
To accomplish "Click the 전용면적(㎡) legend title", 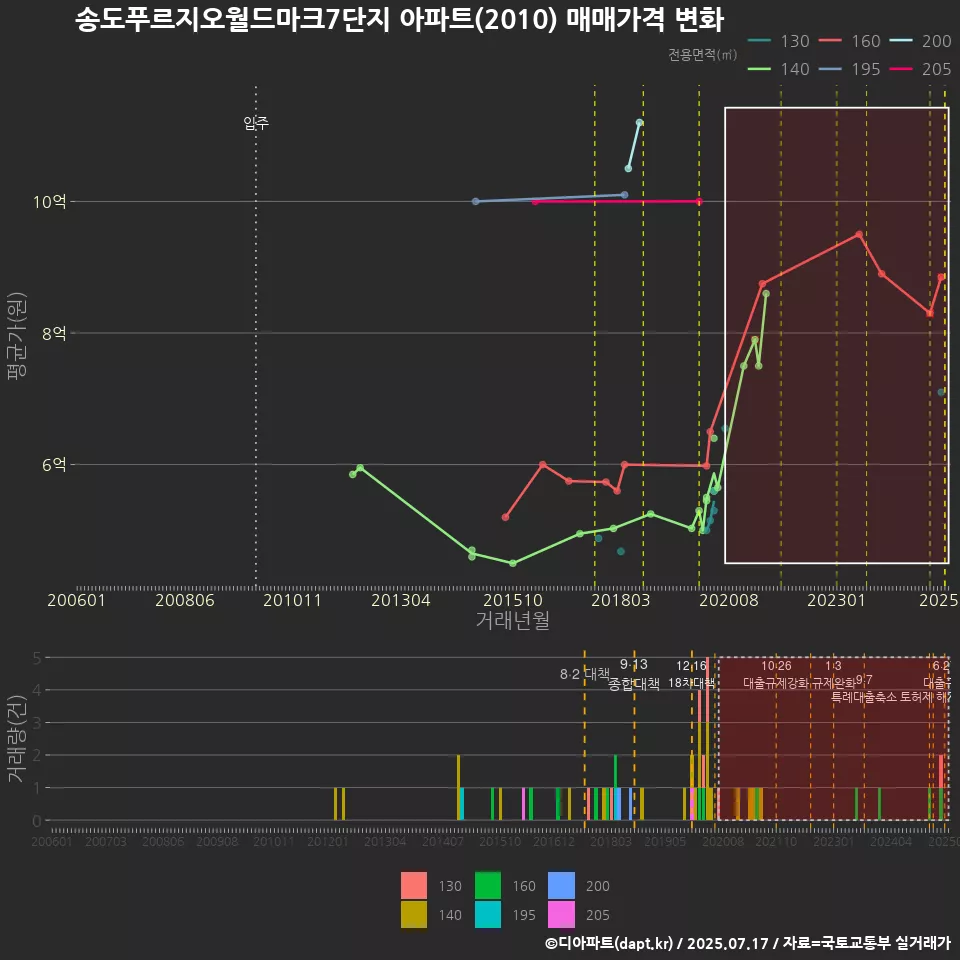I will pyautogui.click(x=702, y=55).
